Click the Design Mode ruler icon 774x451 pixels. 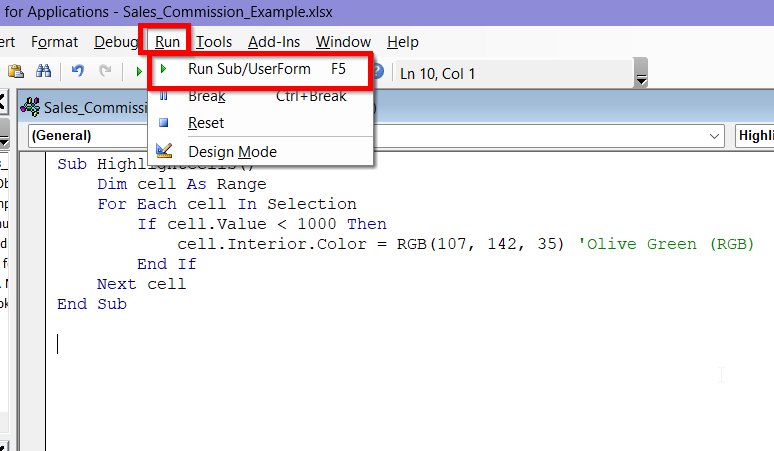coord(164,150)
